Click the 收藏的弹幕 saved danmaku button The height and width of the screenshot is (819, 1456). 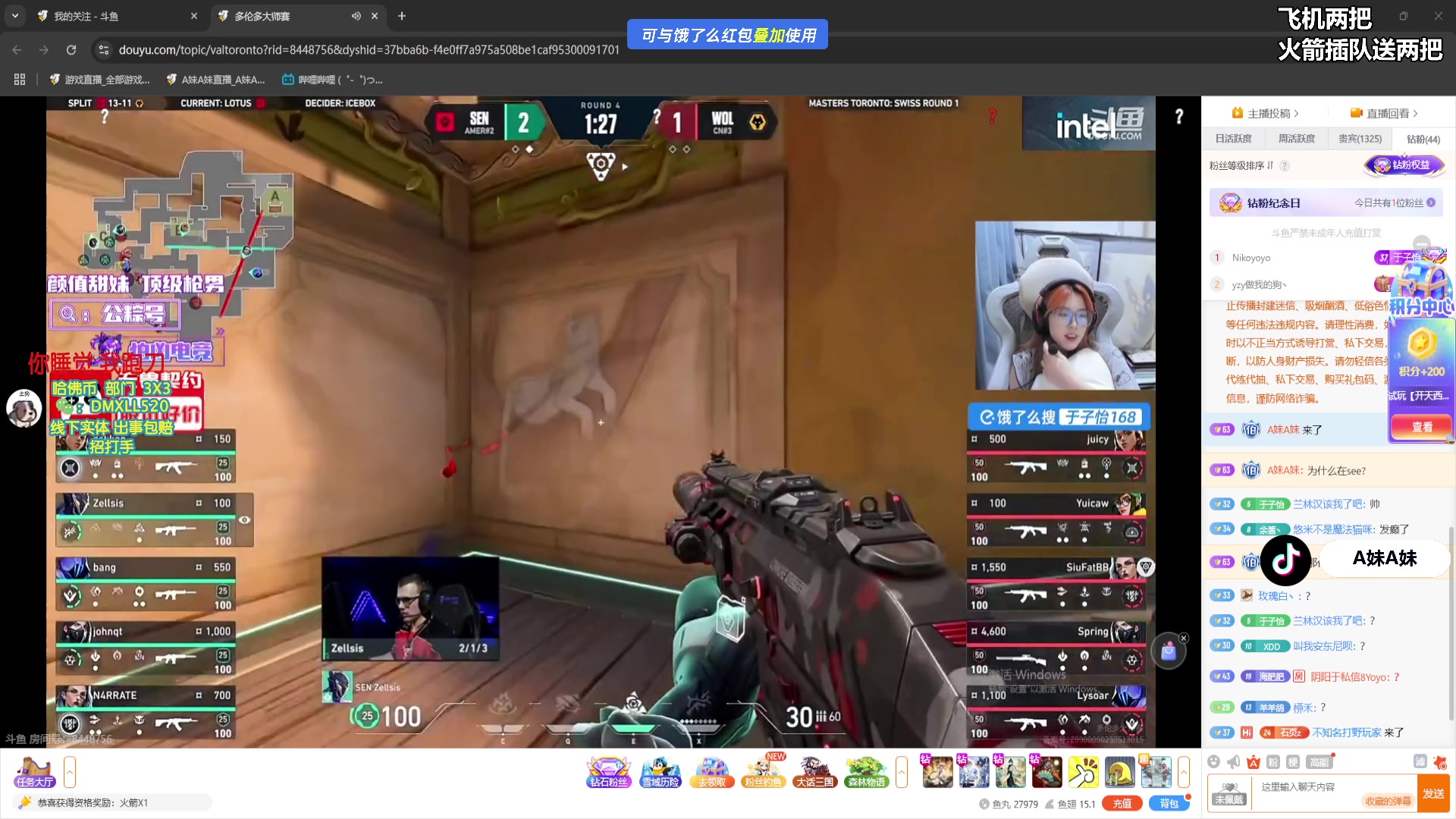1388,802
